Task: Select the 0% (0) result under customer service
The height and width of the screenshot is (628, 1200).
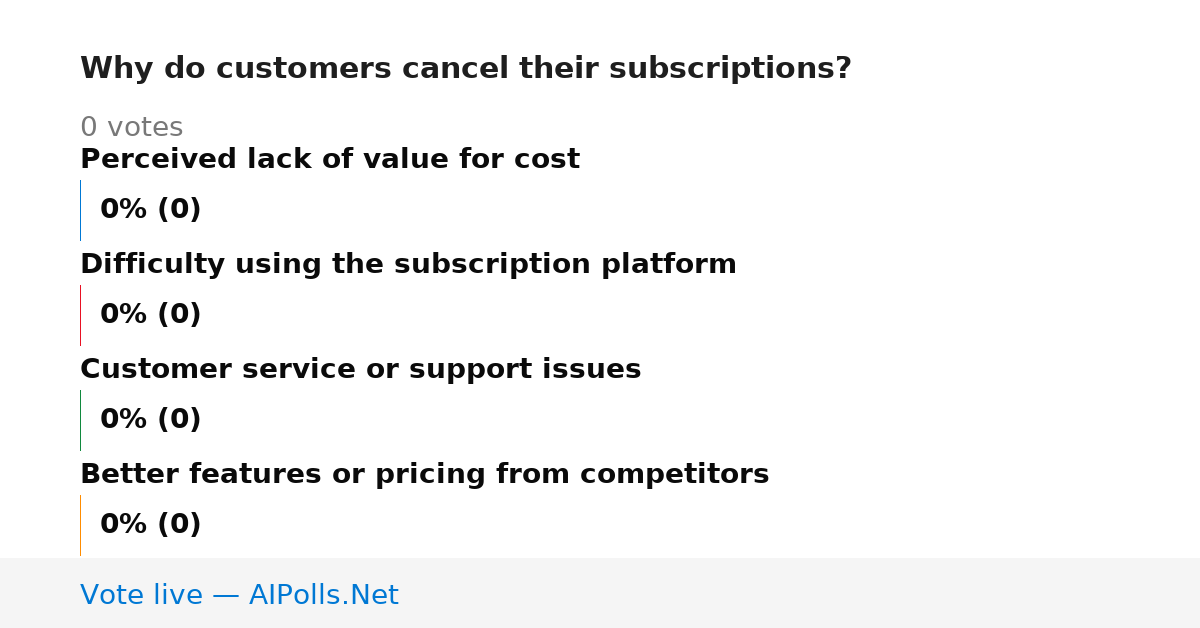Action: pyautogui.click(x=151, y=420)
